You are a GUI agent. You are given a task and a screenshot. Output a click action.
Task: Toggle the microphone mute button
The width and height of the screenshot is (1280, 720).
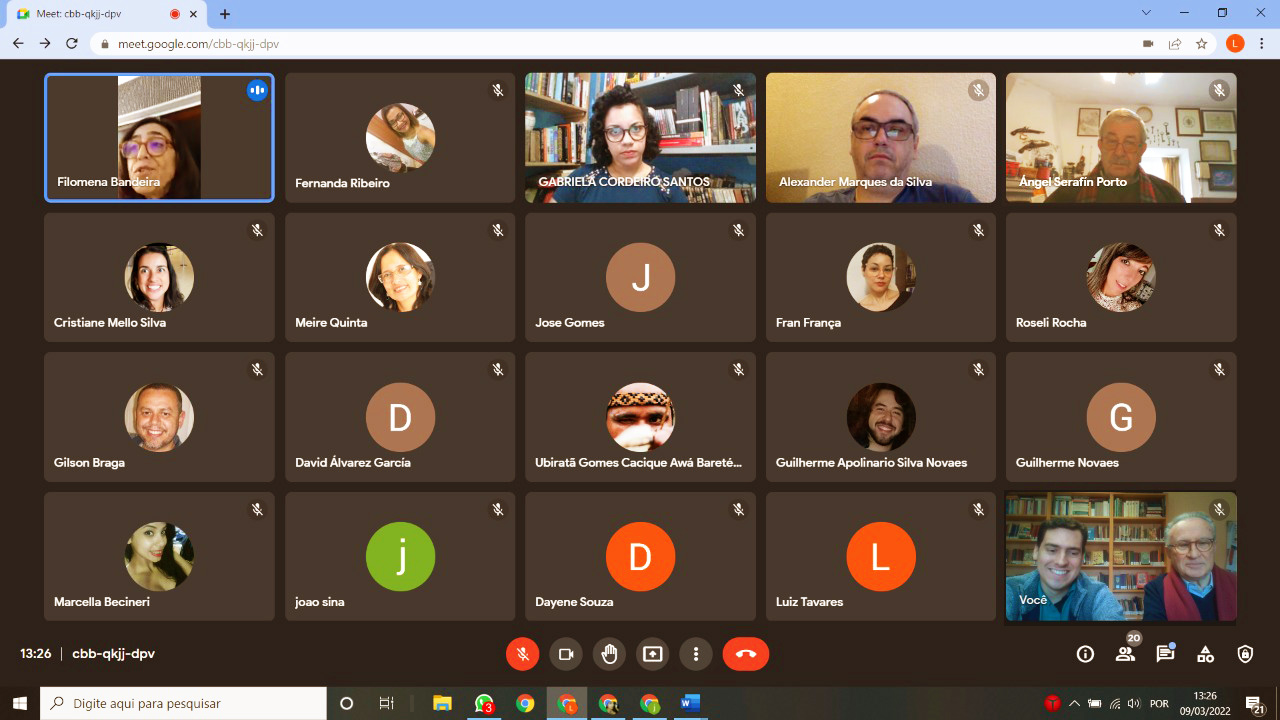tap(522, 654)
